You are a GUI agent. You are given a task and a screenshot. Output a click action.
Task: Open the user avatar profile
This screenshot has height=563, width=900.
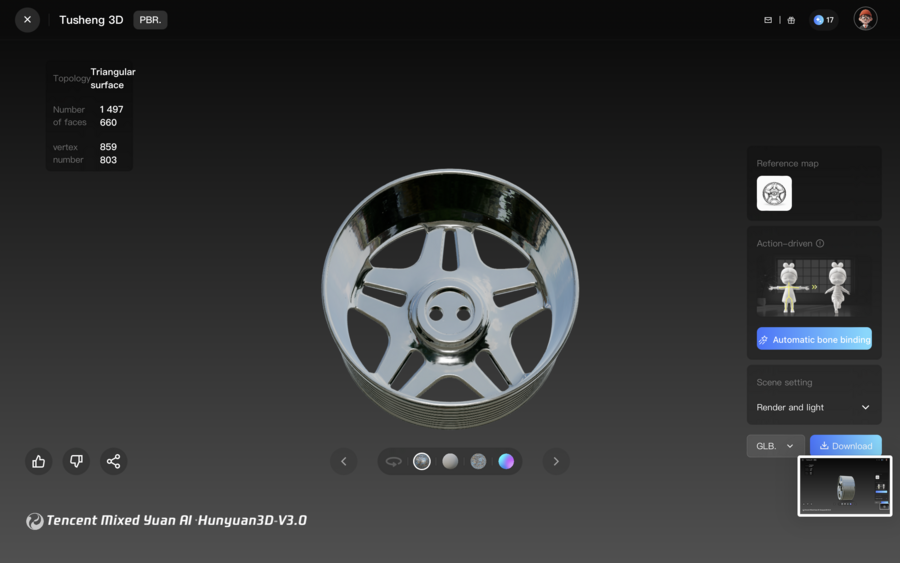tap(865, 19)
